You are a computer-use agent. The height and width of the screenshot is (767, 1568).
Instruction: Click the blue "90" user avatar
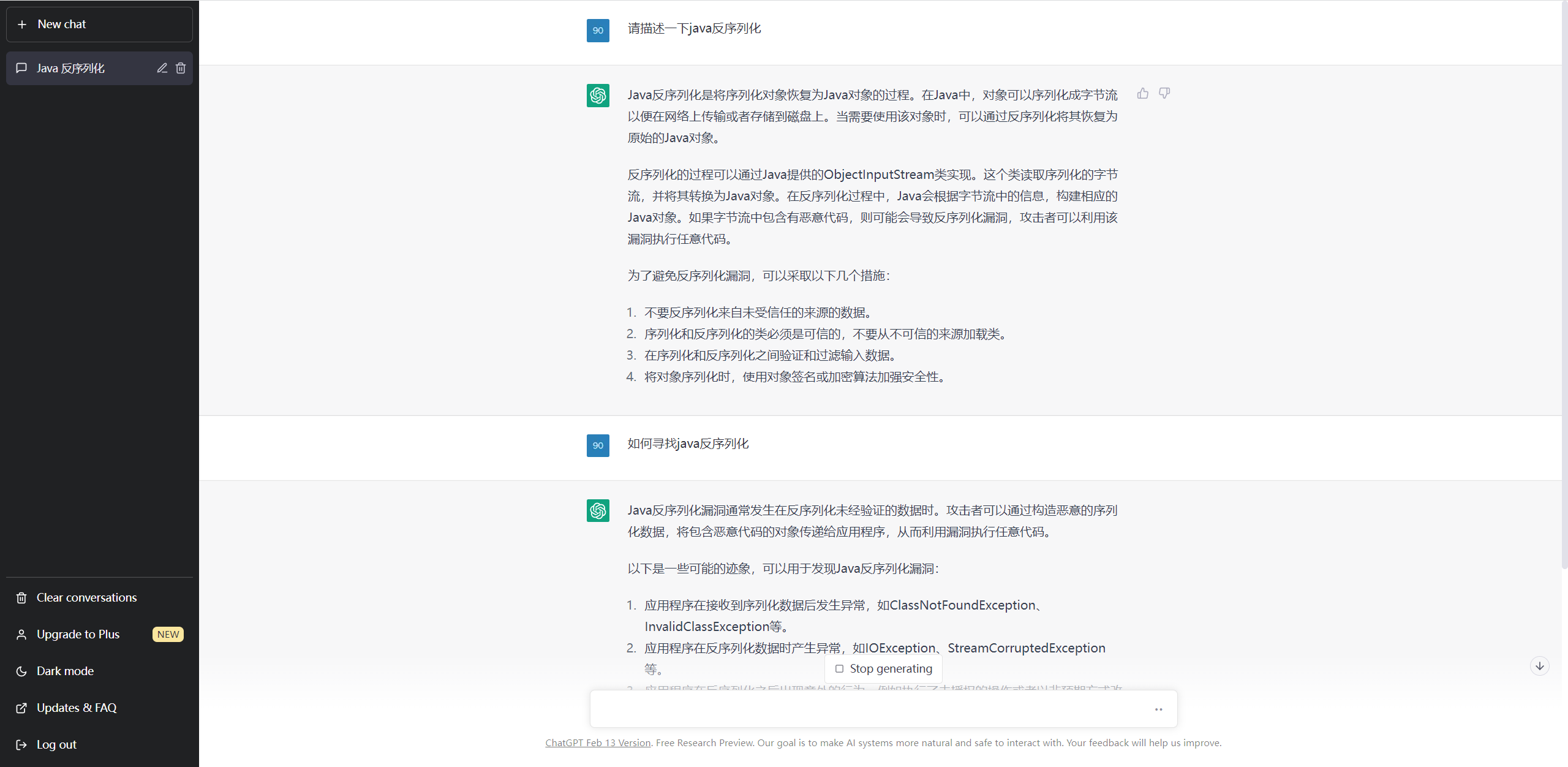597,31
